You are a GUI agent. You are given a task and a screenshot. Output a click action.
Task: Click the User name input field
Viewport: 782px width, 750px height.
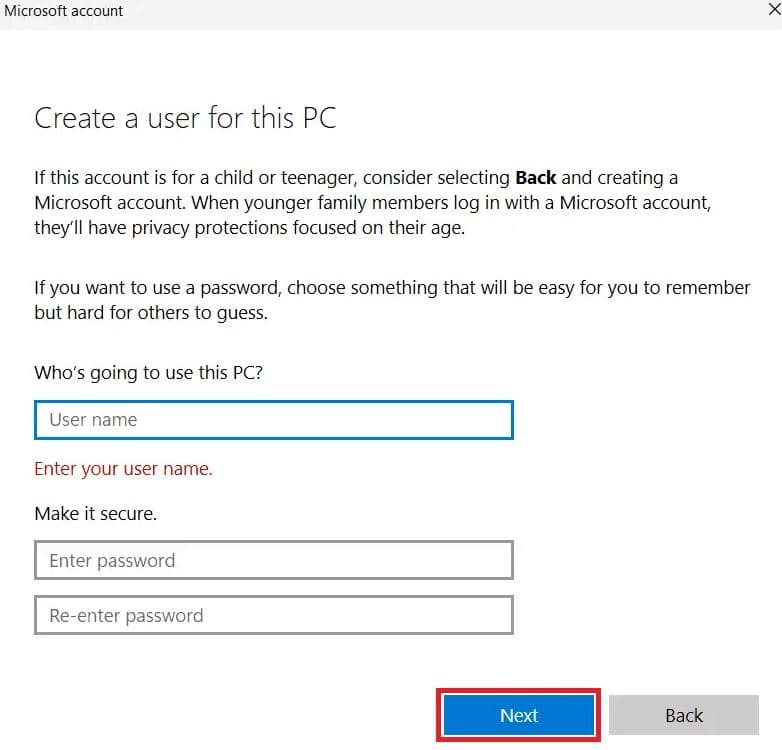click(273, 420)
